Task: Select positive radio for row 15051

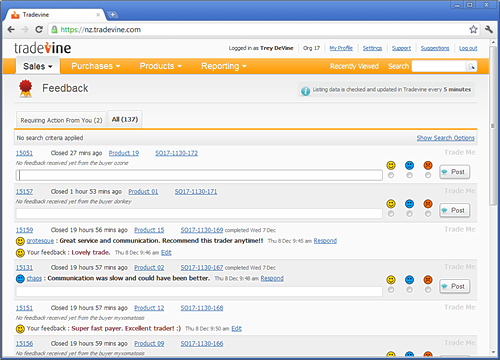Action: (391, 175)
